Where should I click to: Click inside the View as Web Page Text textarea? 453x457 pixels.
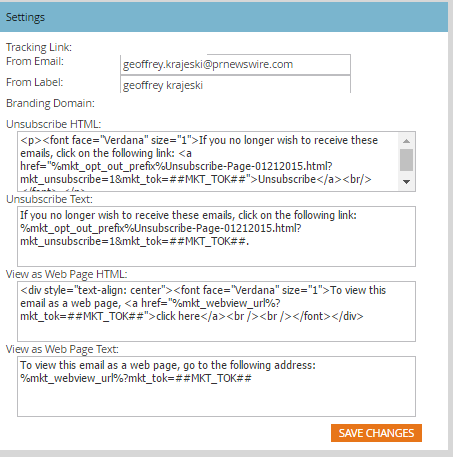[x=216, y=386]
